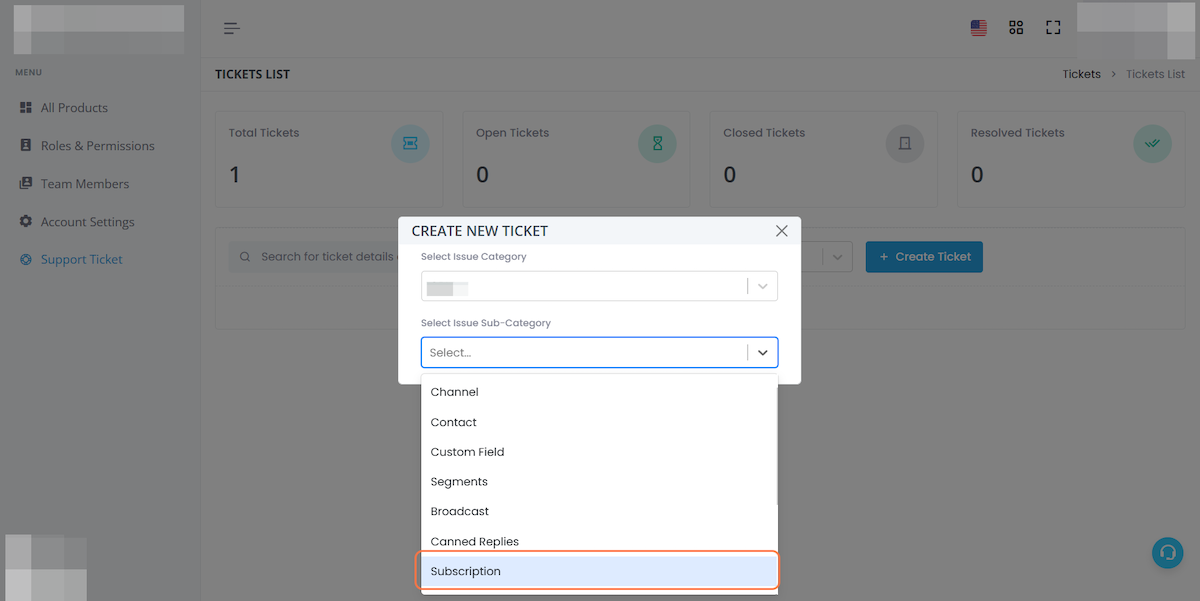Select Canned Replies option

(x=599, y=541)
